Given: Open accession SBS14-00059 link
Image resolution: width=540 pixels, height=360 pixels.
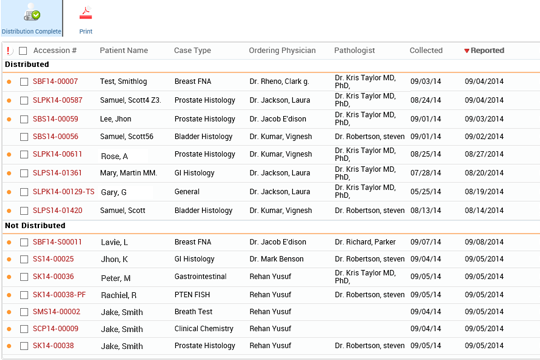Looking at the screenshot, I should (55, 119).
